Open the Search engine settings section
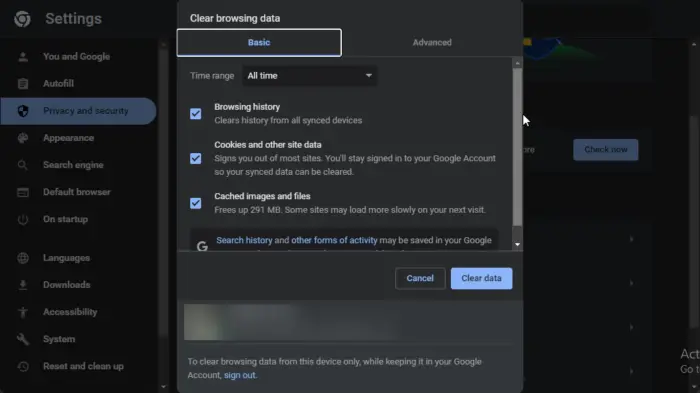 point(79,165)
